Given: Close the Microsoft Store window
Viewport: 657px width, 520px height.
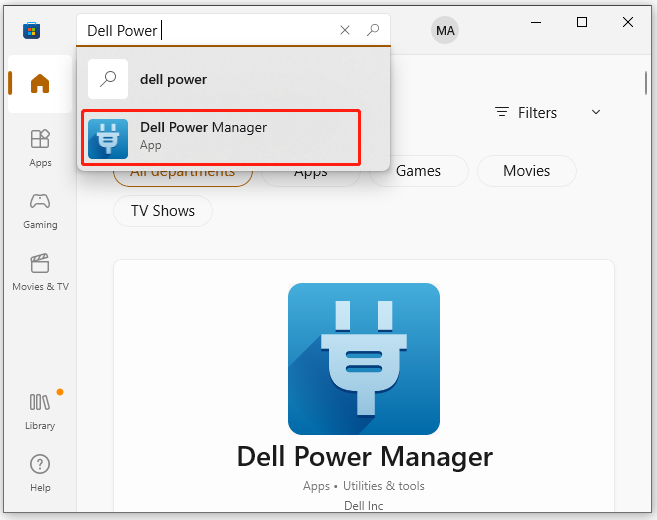Looking at the screenshot, I should 628,22.
